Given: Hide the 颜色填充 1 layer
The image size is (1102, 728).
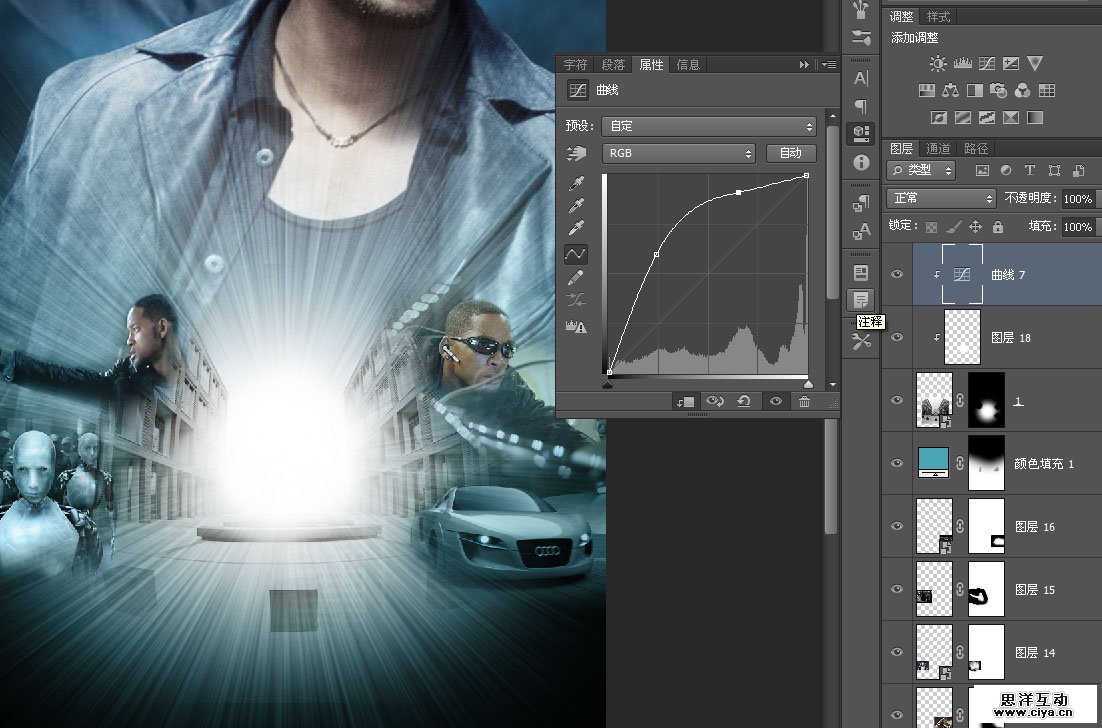Looking at the screenshot, I should pos(897,464).
